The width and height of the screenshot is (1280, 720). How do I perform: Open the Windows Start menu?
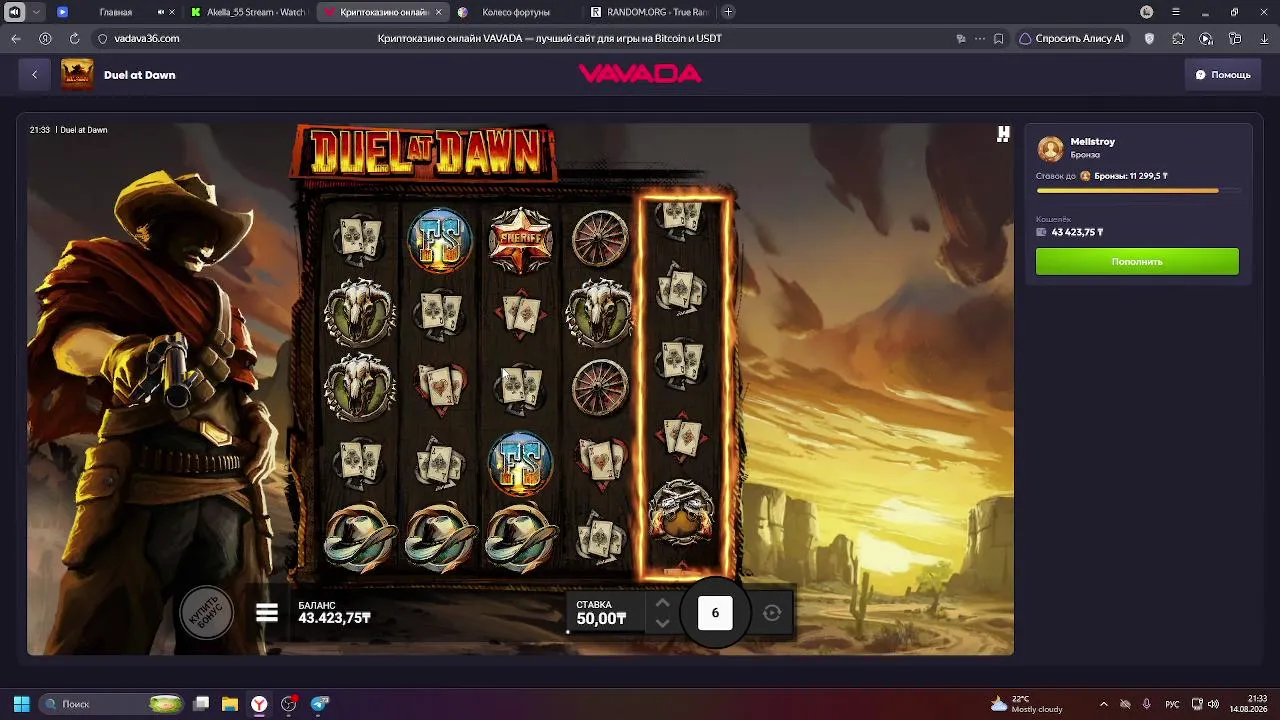tap(21, 704)
